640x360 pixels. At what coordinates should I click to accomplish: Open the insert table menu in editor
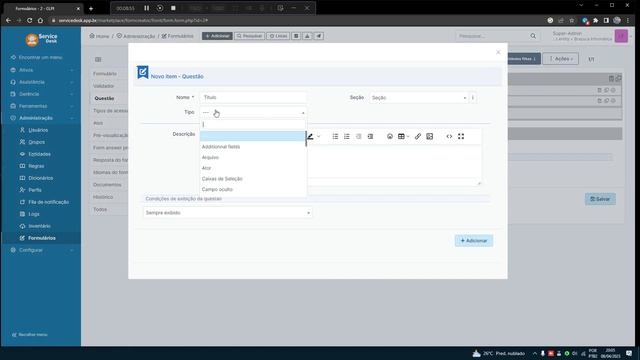point(403,136)
